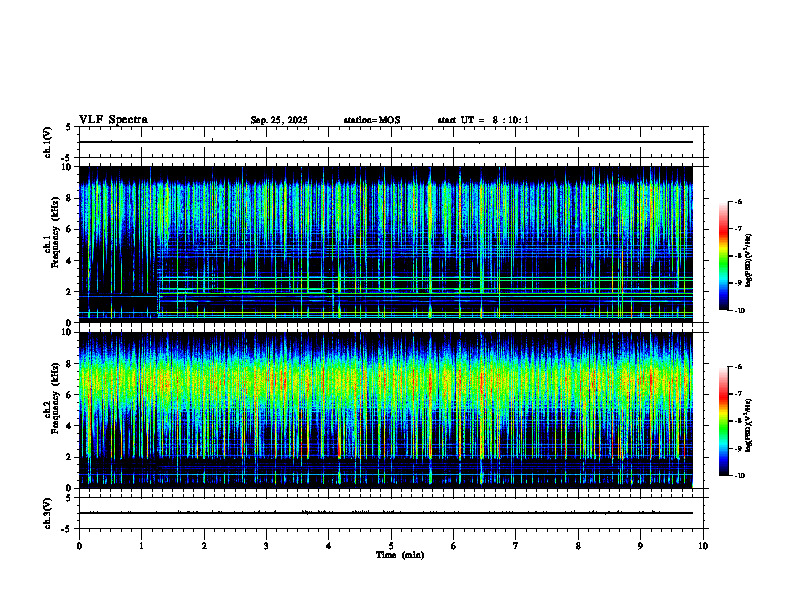Click inside the ch.1 spectrogram panel
Image resolution: width=792 pixels, height=612 pixels.
386,244
